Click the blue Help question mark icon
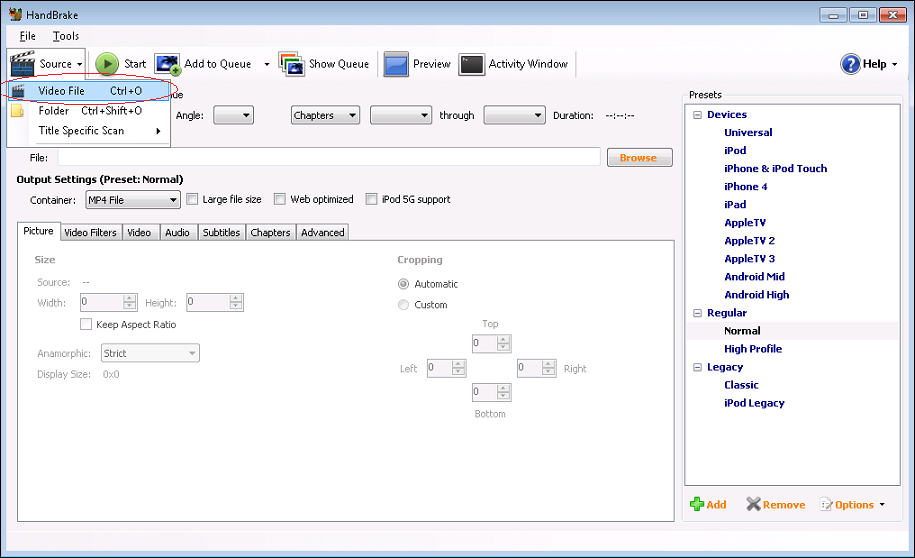This screenshot has height=558, width=915. tap(850, 64)
